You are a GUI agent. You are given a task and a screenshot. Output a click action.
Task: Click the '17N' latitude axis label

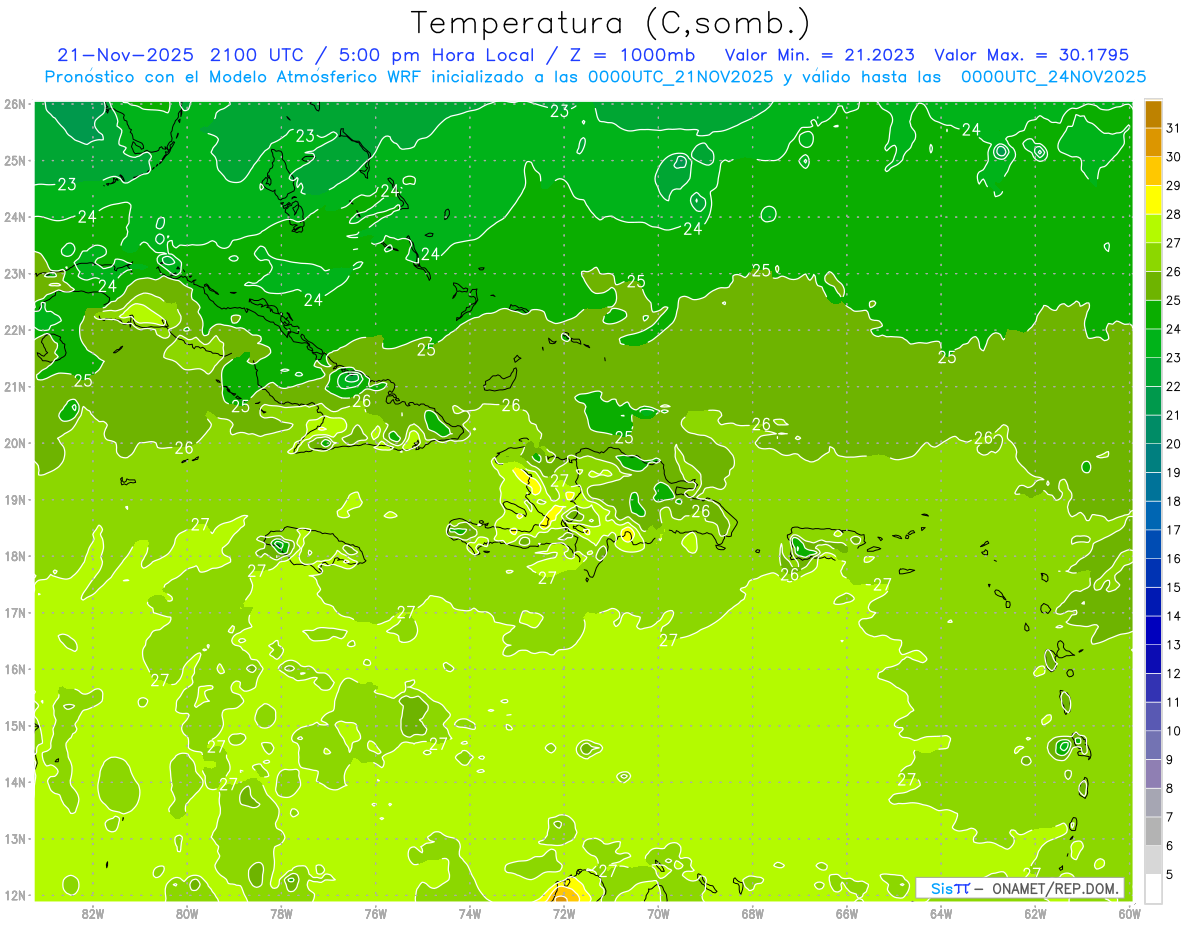coord(15,612)
